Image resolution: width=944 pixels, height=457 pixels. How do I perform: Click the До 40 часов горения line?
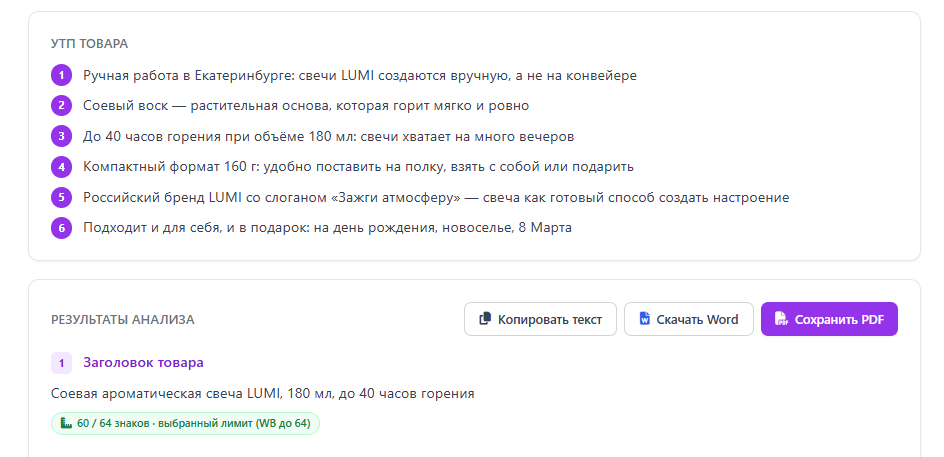click(329, 136)
